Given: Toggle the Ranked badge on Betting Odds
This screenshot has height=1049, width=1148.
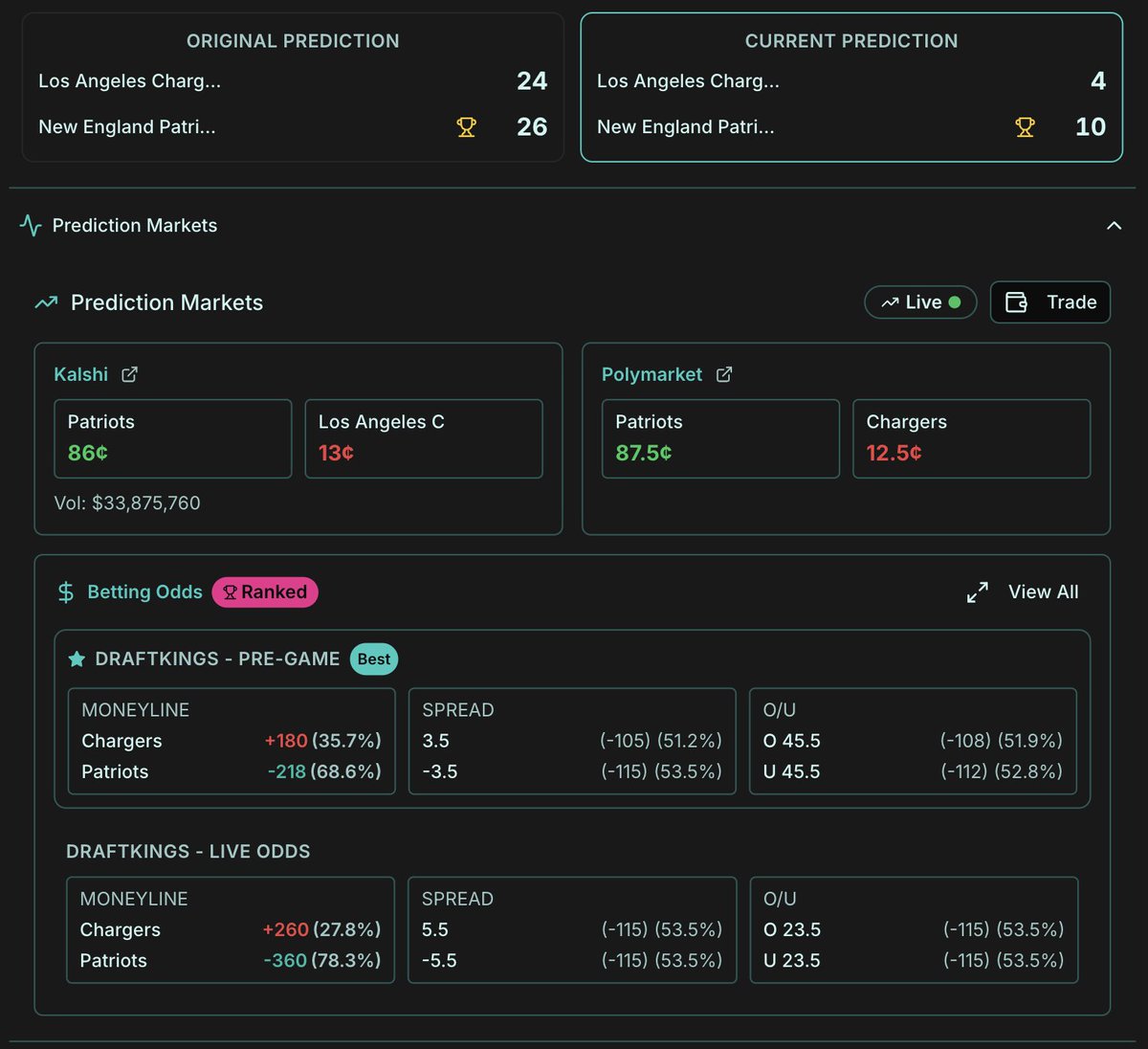Looking at the screenshot, I should click(x=264, y=591).
